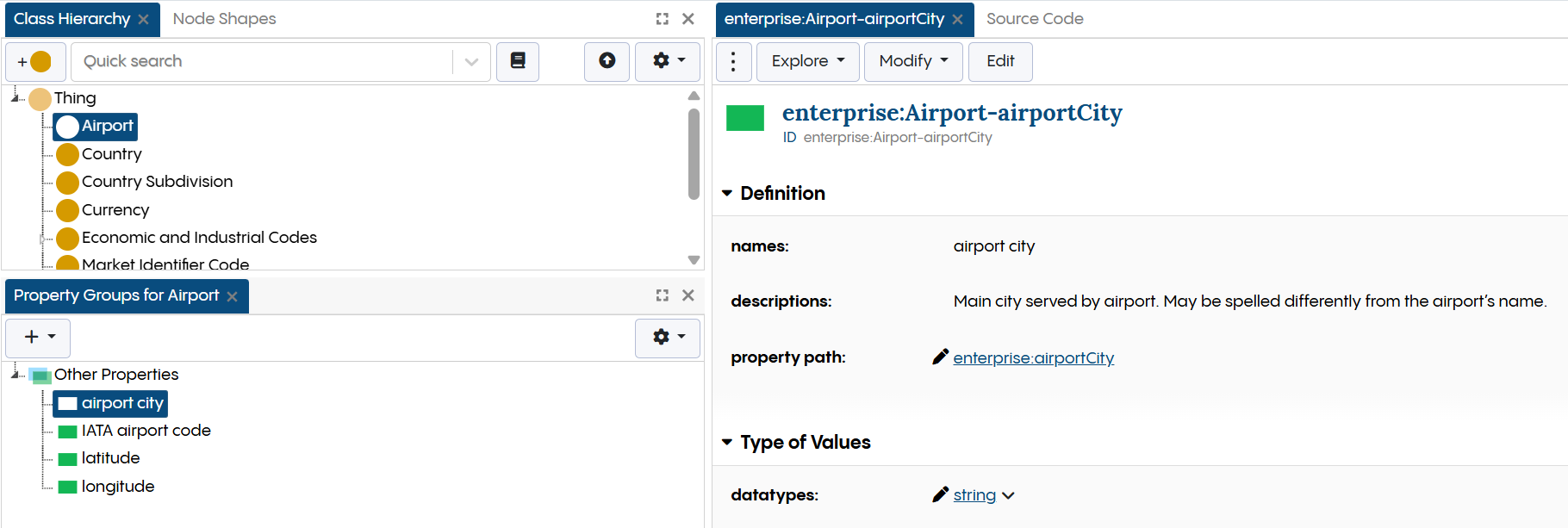Select the latitude property

pyautogui.click(x=110, y=458)
